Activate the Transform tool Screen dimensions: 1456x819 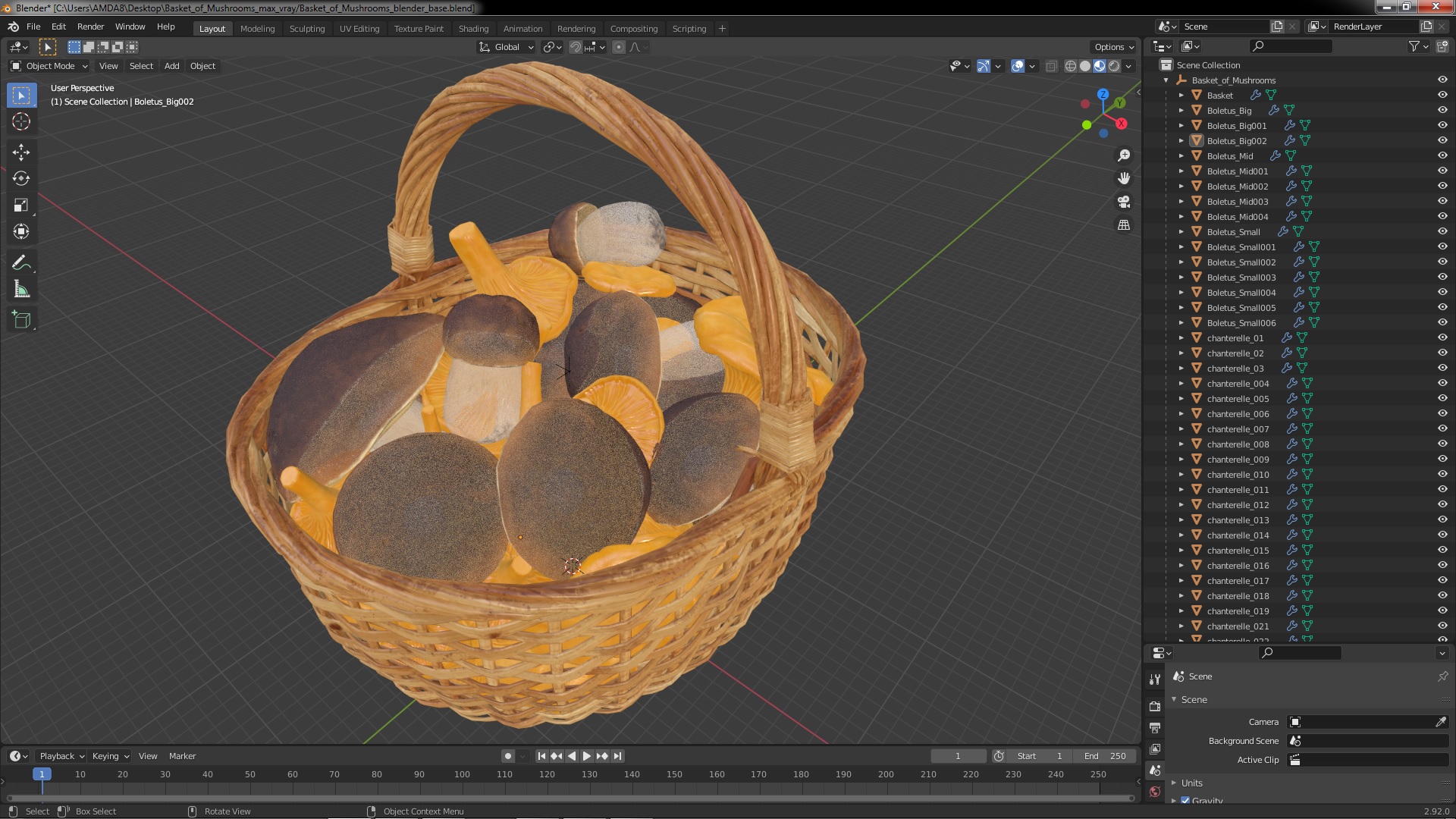[21, 231]
